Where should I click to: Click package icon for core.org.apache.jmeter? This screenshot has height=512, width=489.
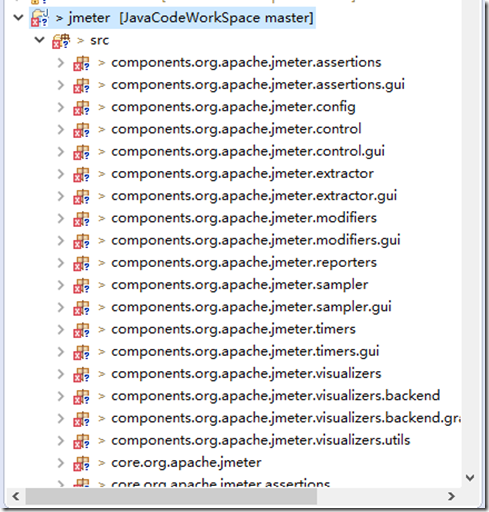pos(81,463)
